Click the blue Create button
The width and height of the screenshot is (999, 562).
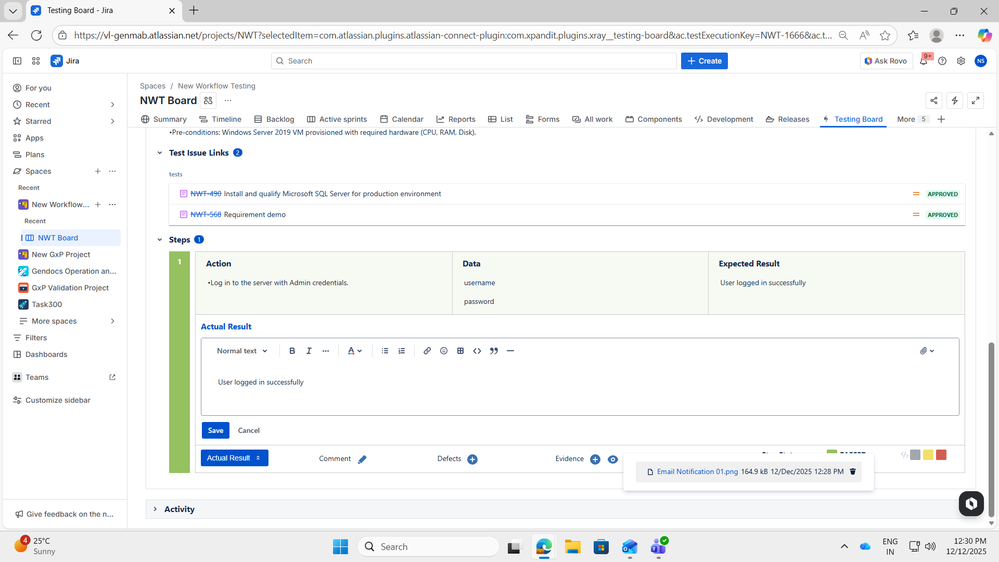704,61
